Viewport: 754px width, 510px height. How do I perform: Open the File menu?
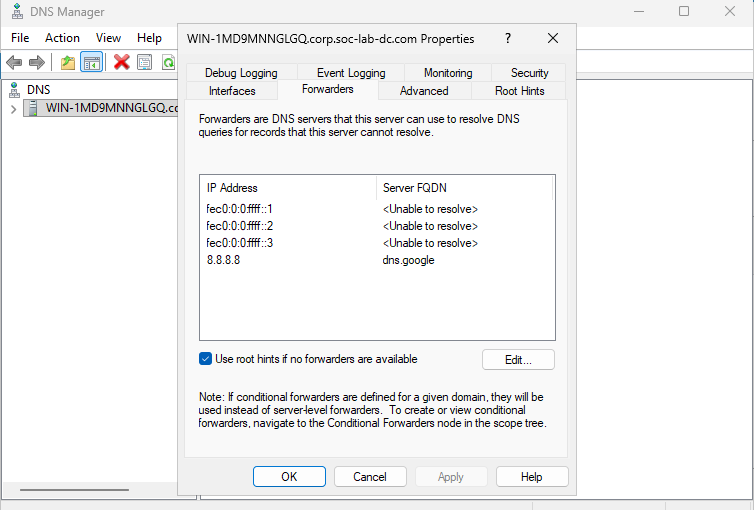click(x=20, y=38)
